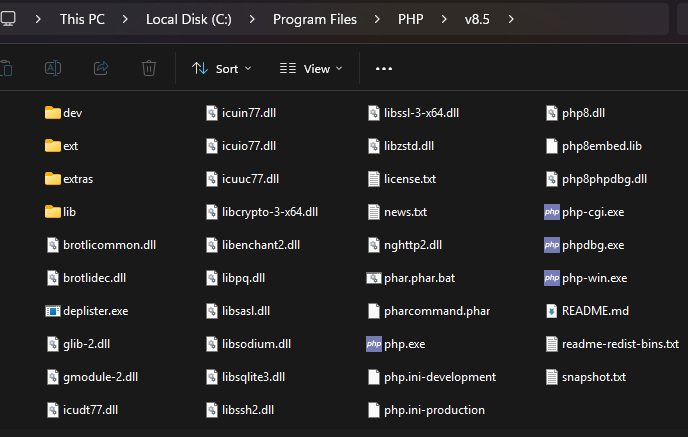Click the phpdbg.exe PHP logo icon
The width and height of the screenshot is (688, 437).
point(552,245)
